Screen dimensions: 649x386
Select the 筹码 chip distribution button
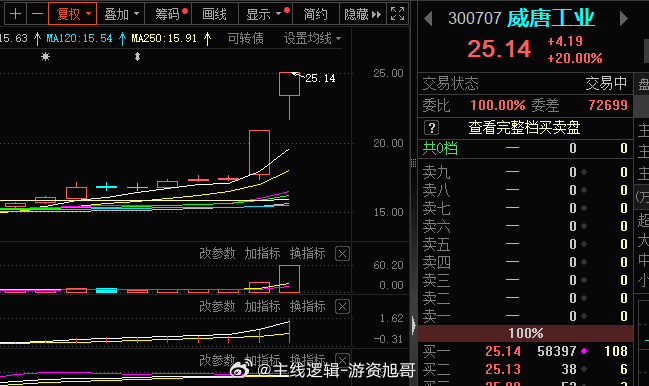(x=169, y=14)
